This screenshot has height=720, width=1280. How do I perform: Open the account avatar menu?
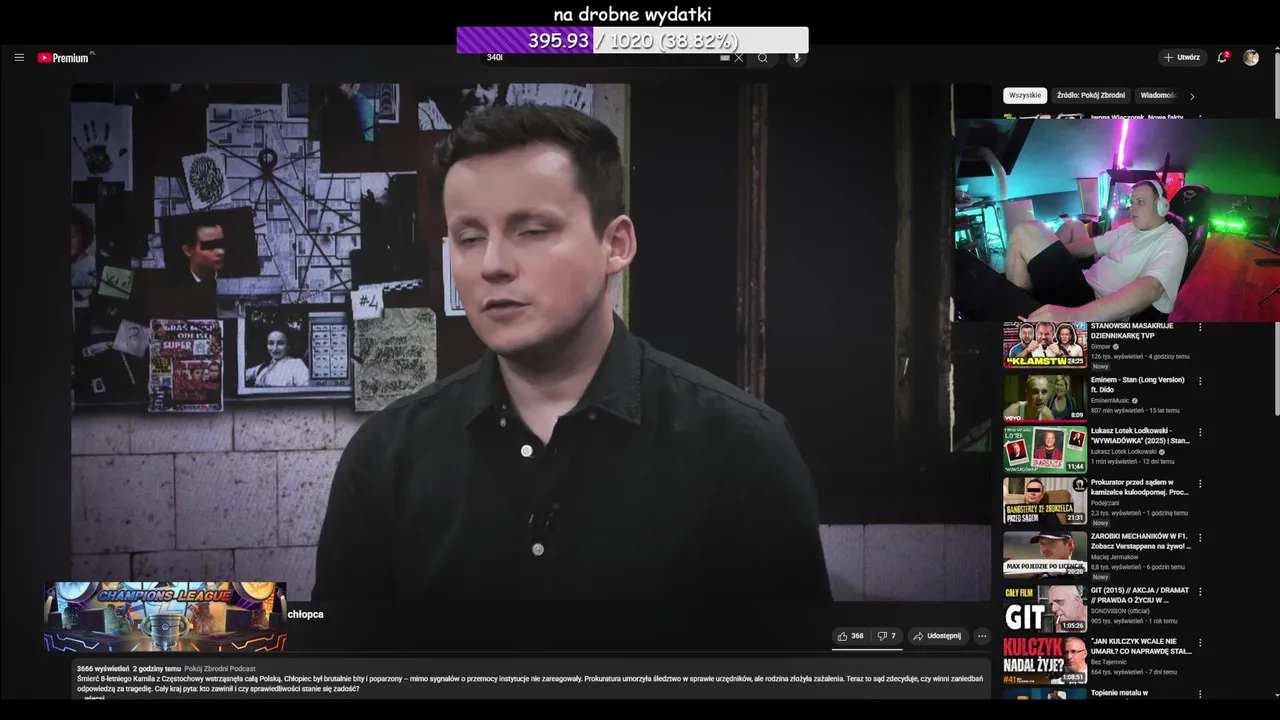[x=1251, y=58]
